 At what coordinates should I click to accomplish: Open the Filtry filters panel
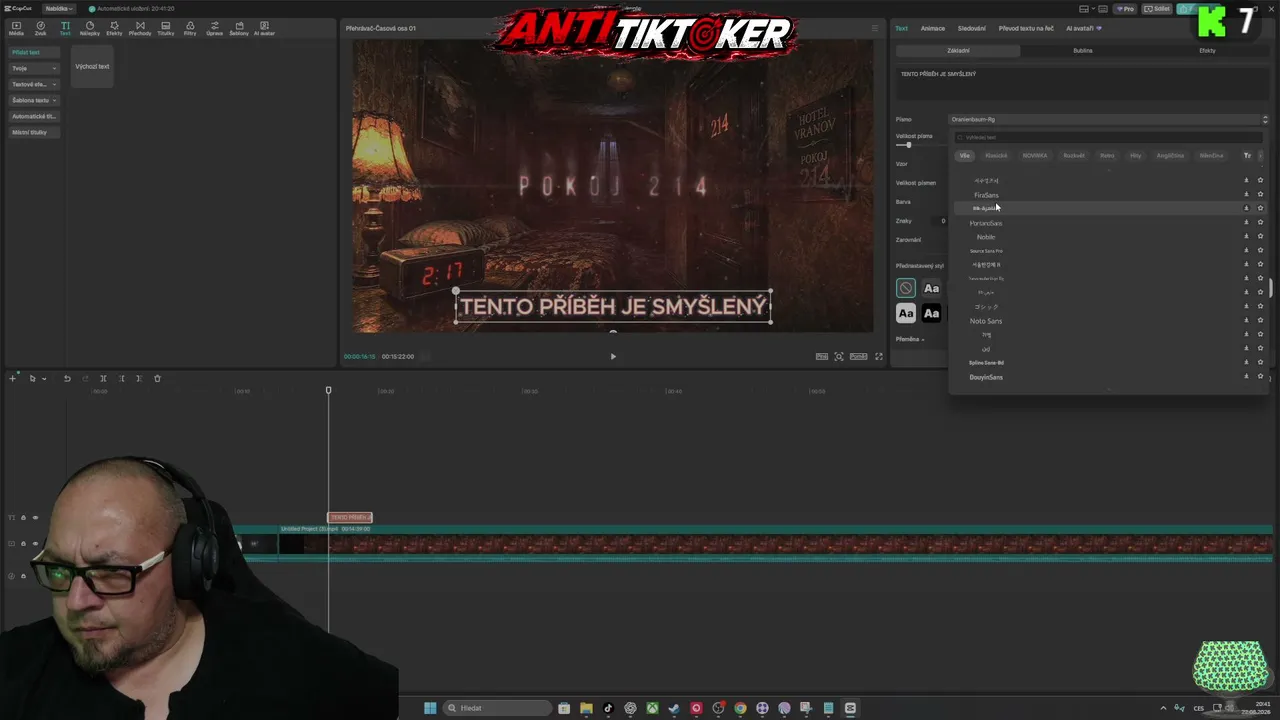pos(190,28)
